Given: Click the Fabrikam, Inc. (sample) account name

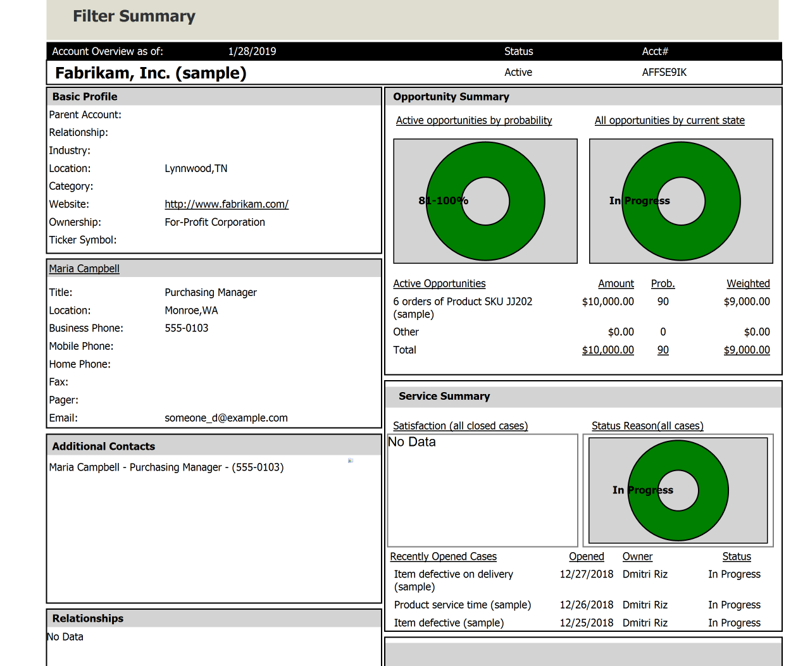Looking at the screenshot, I should click(151, 73).
